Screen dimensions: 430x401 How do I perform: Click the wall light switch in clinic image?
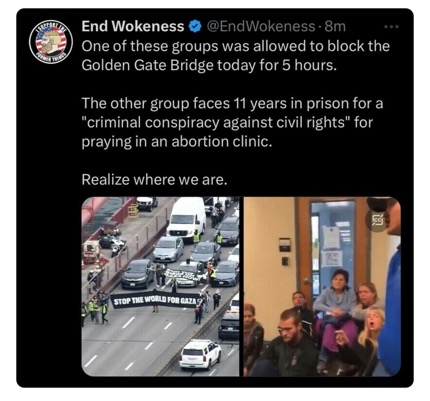point(285,261)
